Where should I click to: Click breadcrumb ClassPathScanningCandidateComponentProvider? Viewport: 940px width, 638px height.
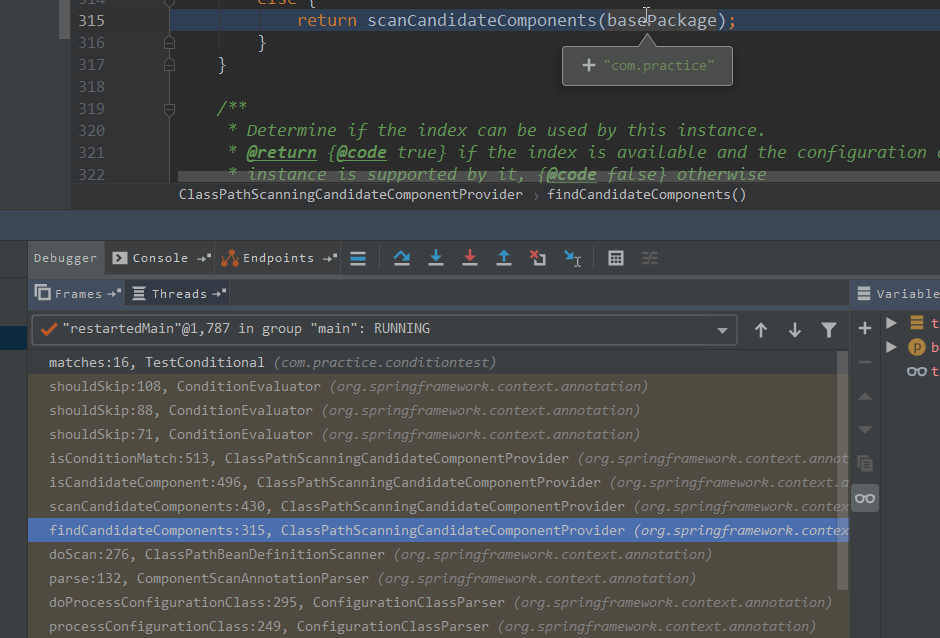coord(351,194)
